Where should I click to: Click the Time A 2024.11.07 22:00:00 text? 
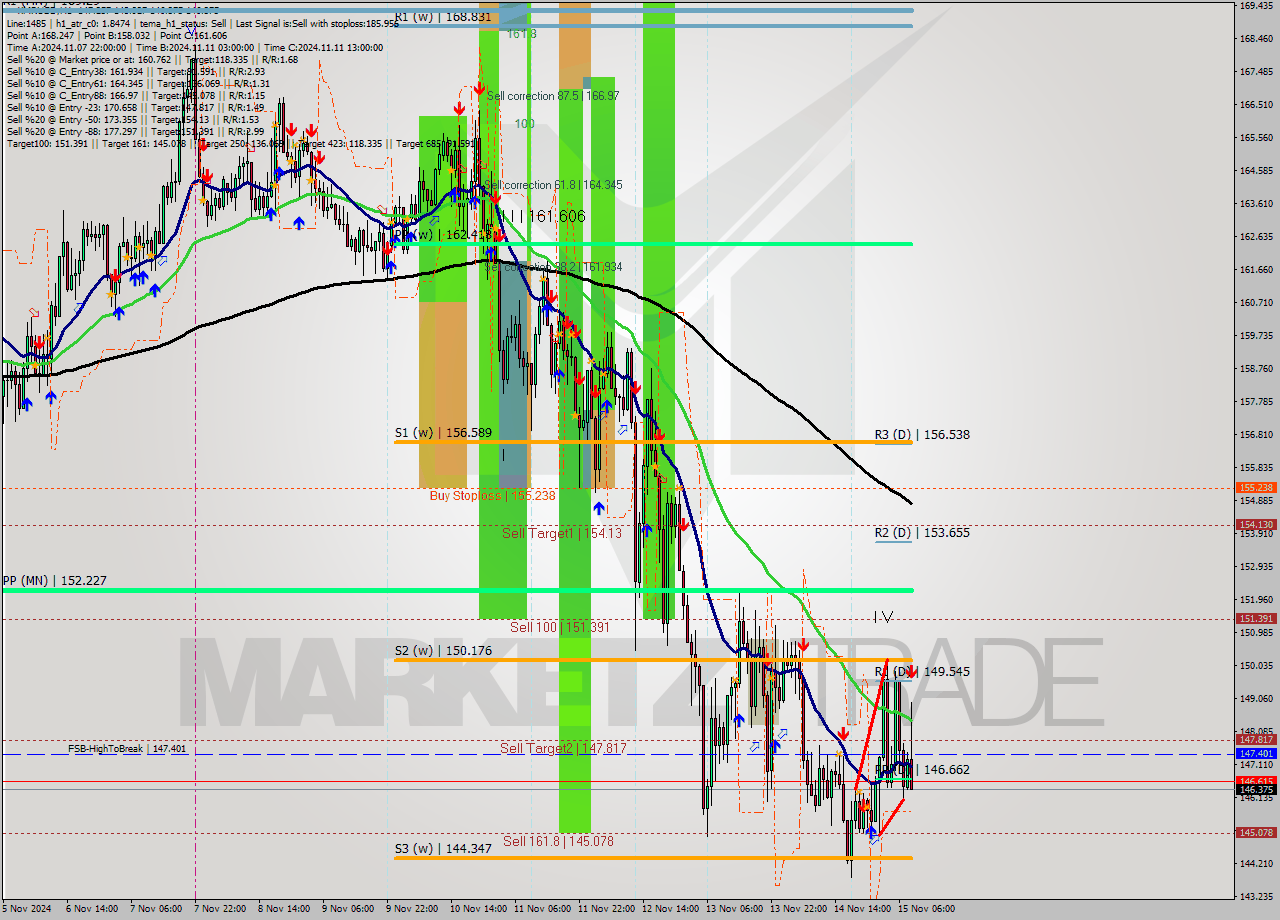[x=66, y=47]
